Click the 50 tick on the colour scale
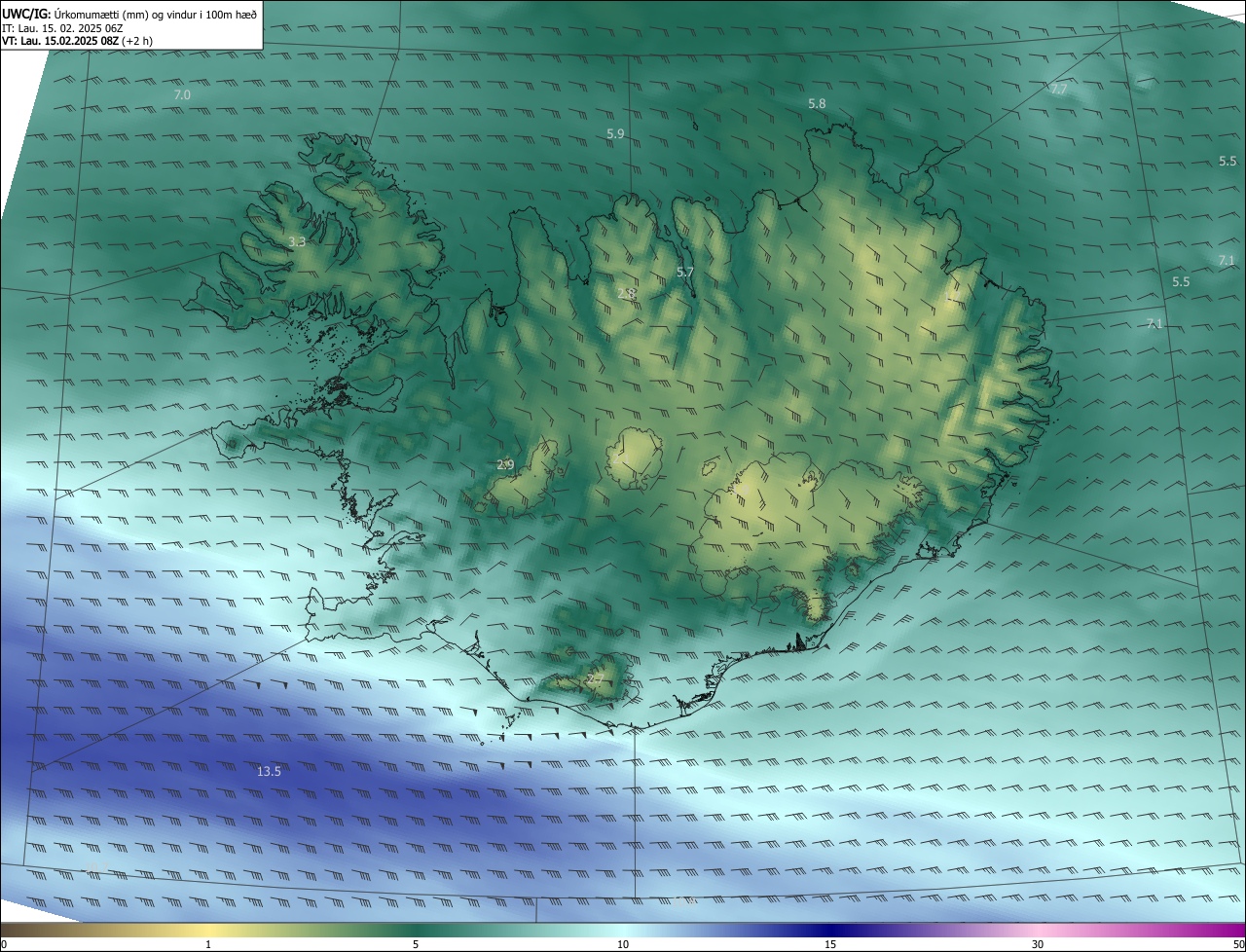This screenshot has height=952, width=1246. tap(1238, 944)
